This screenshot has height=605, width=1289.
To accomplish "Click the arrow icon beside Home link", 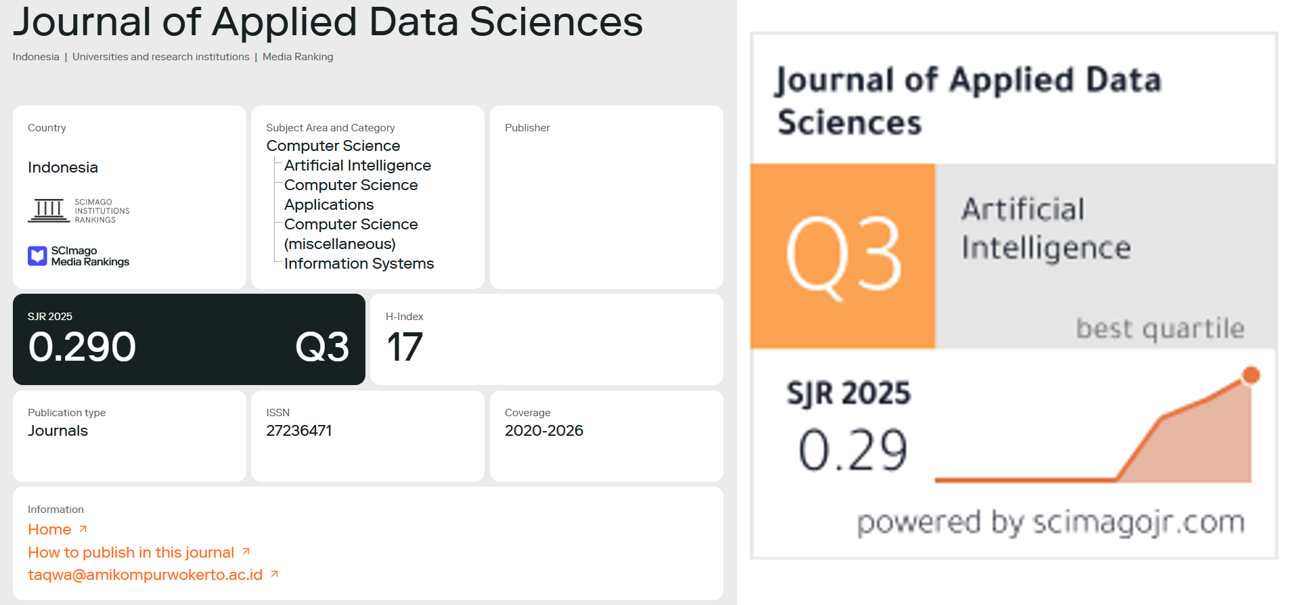I will [x=83, y=529].
